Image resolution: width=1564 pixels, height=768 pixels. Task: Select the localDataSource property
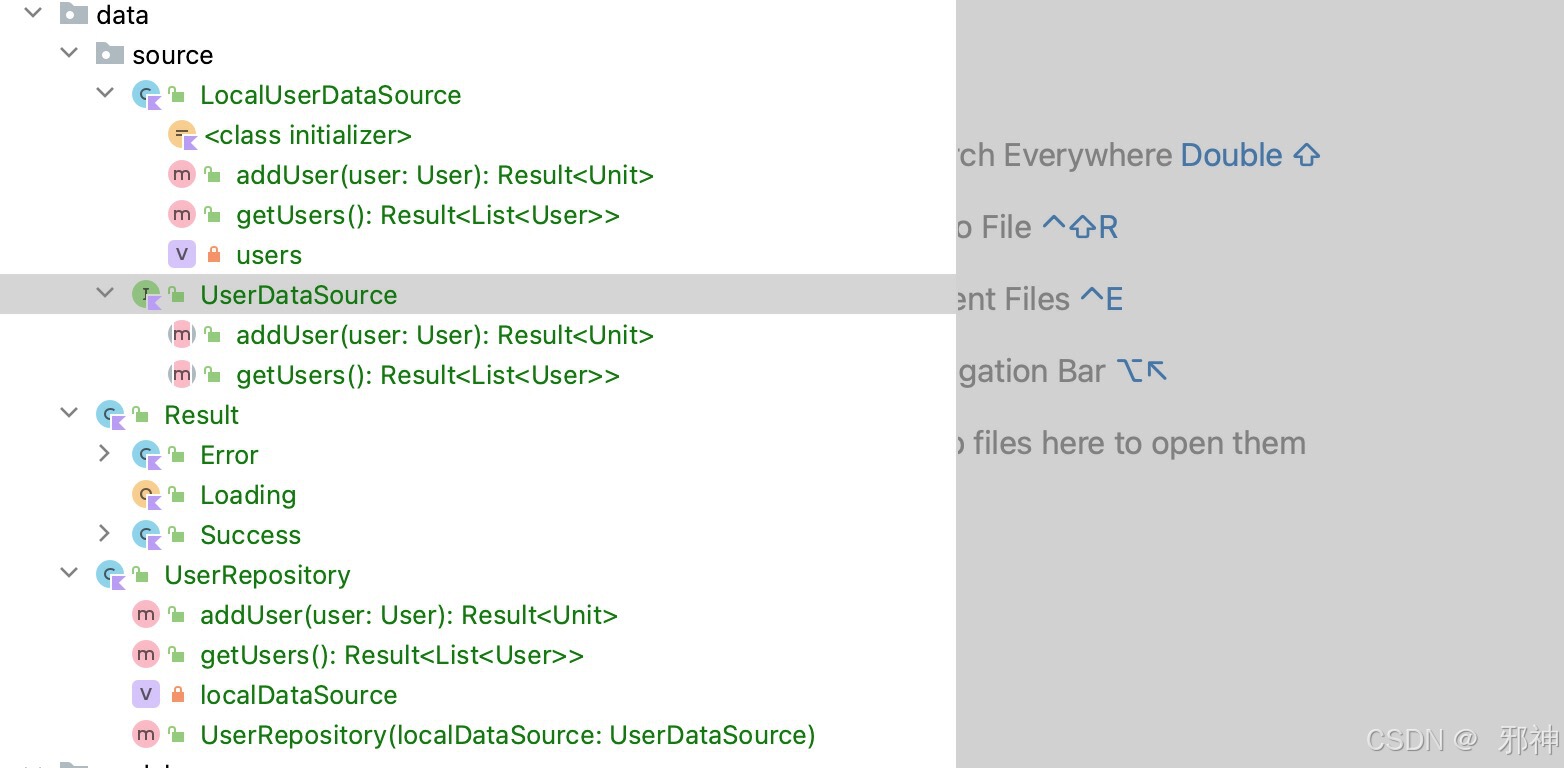click(298, 695)
